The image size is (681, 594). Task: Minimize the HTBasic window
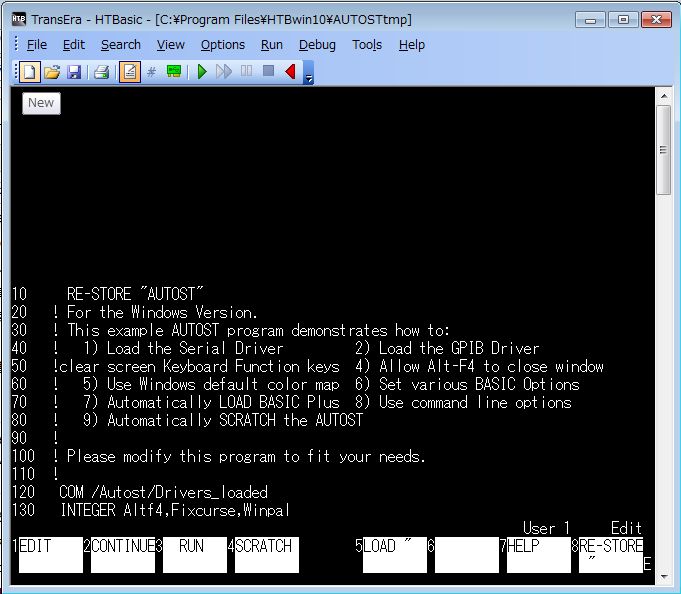tap(590, 20)
